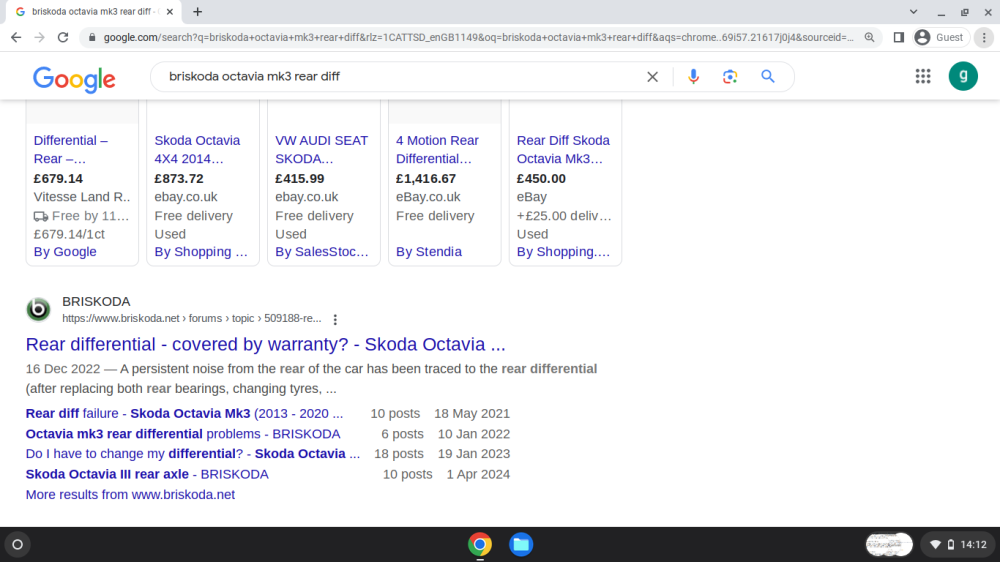Click the 'By Shopping ...' link under £873.72
The height and width of the screenshot is (562, 1000).
click(x=201, y=252)
